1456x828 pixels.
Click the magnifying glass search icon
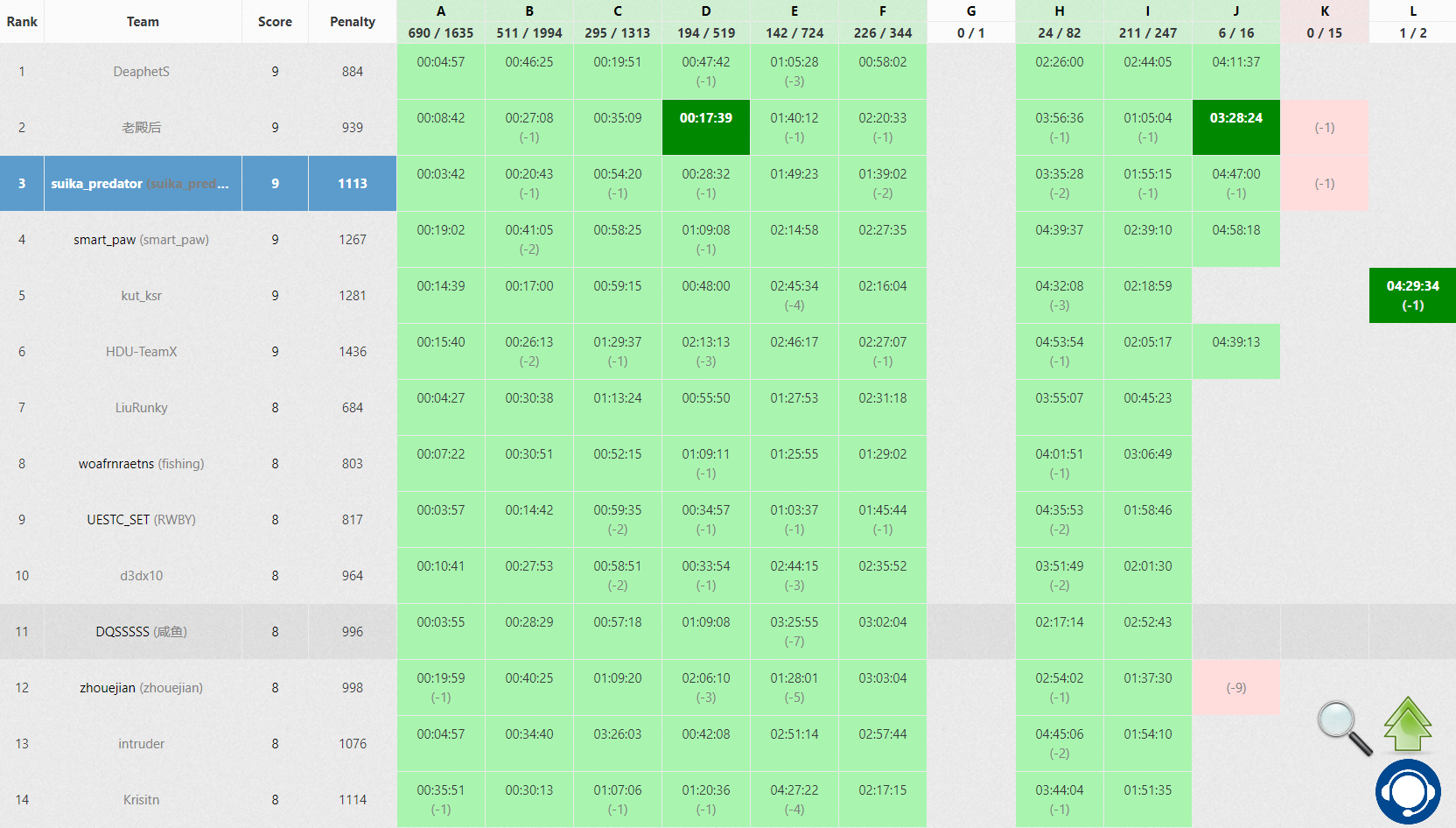tap(1344, 727)
